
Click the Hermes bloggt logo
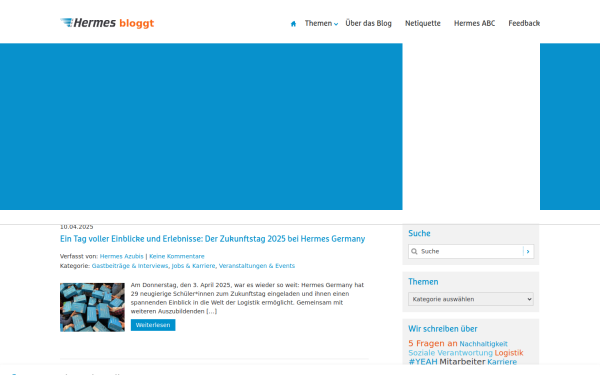(x=107, y=23)
